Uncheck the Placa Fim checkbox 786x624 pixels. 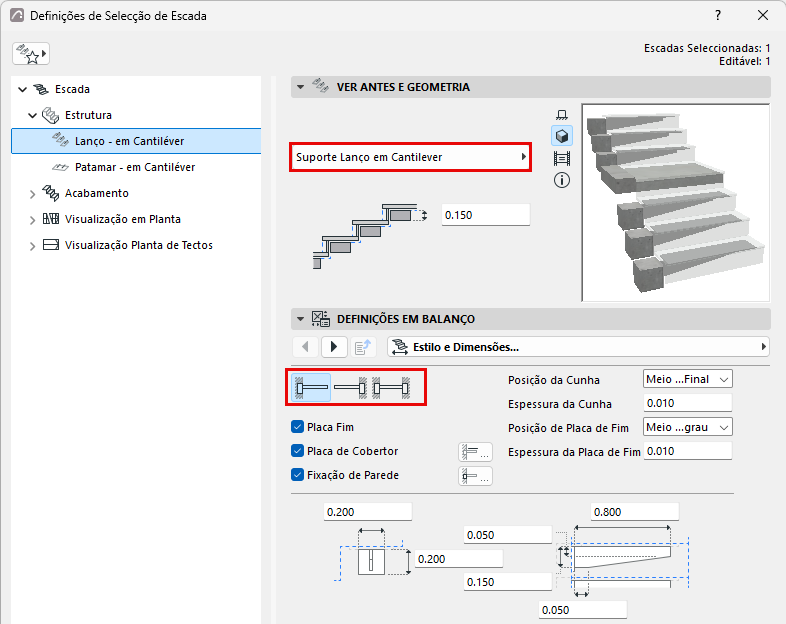tap(297, 427)
